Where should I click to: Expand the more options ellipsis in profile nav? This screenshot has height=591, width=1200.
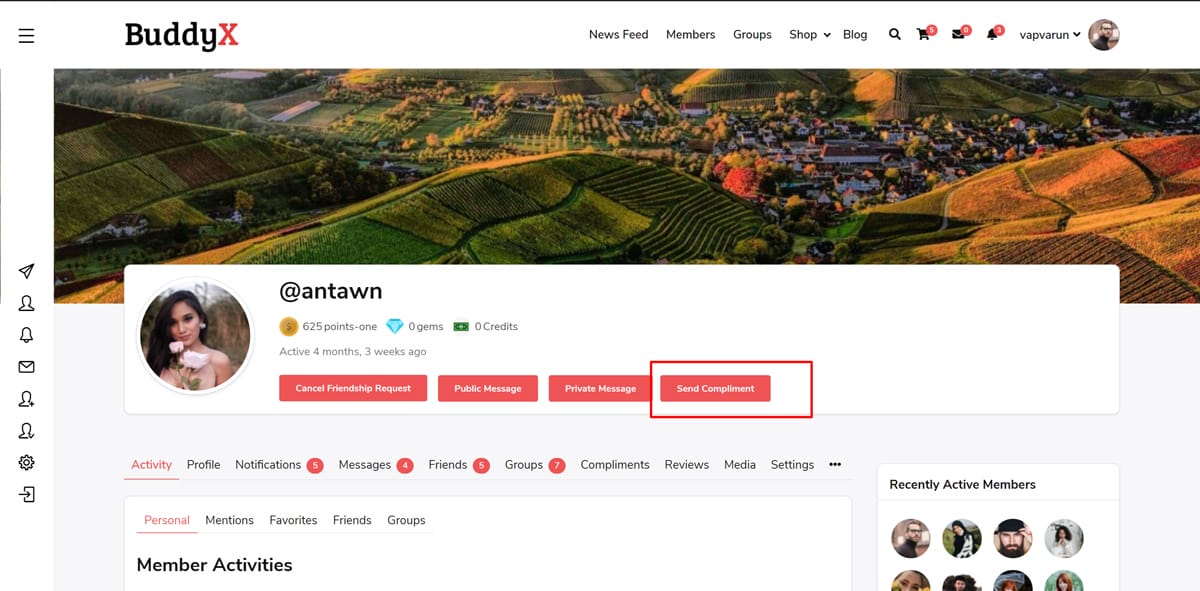point(835,464)
